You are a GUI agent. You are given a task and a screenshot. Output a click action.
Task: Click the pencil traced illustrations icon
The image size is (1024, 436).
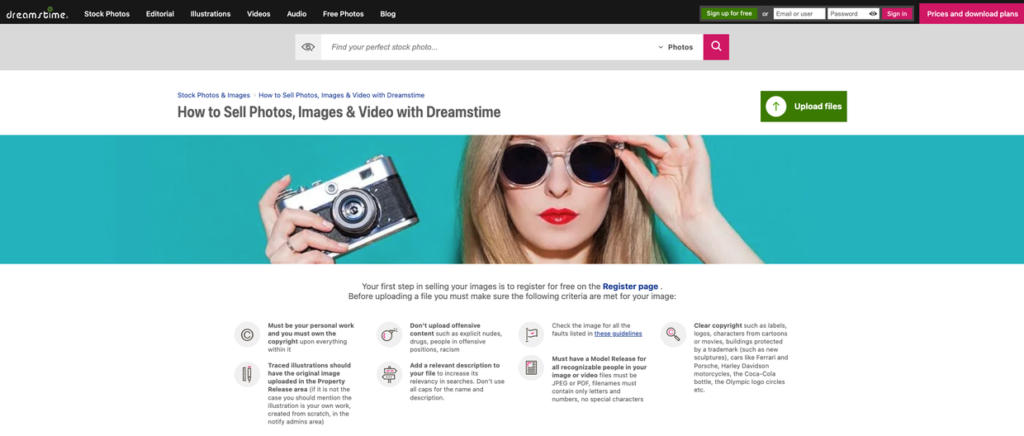[247, 375]
